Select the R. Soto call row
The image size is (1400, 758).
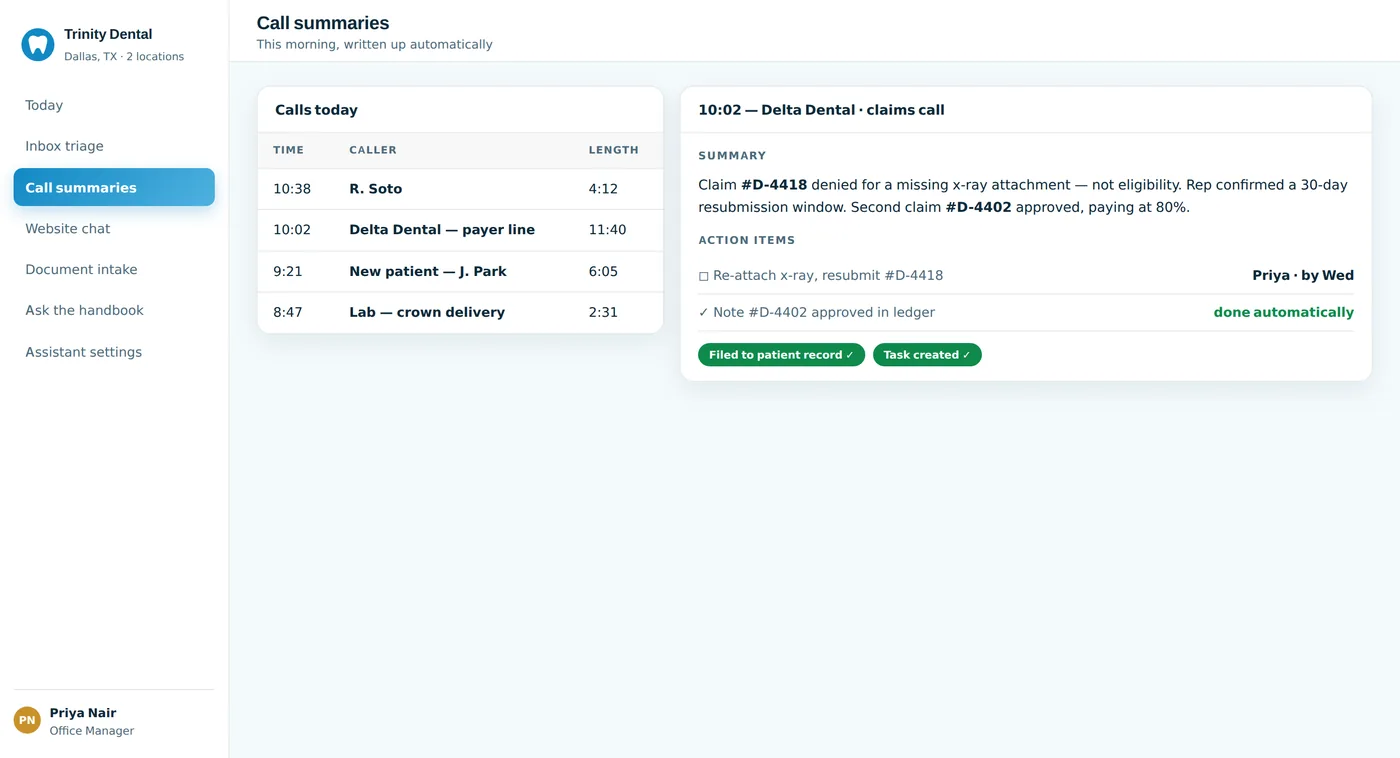460,189
